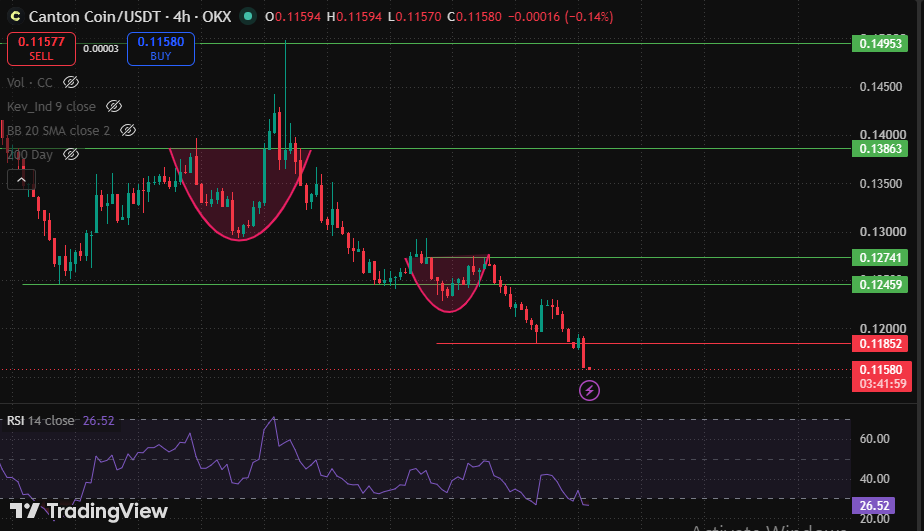Open the purple lightning bolt event marker
The width and height of the screenshot is (924, 531).
pos(589,390)
